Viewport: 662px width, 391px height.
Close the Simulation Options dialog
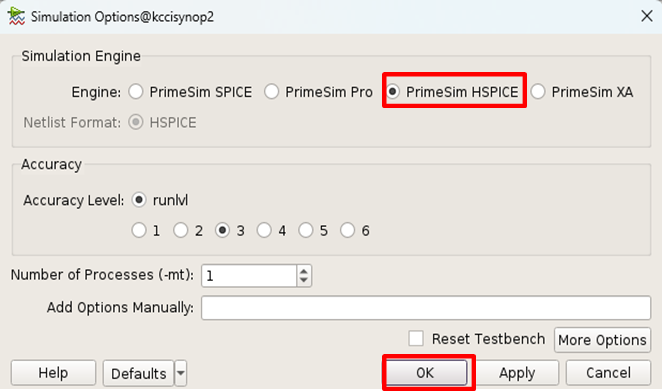click(646, 16)
